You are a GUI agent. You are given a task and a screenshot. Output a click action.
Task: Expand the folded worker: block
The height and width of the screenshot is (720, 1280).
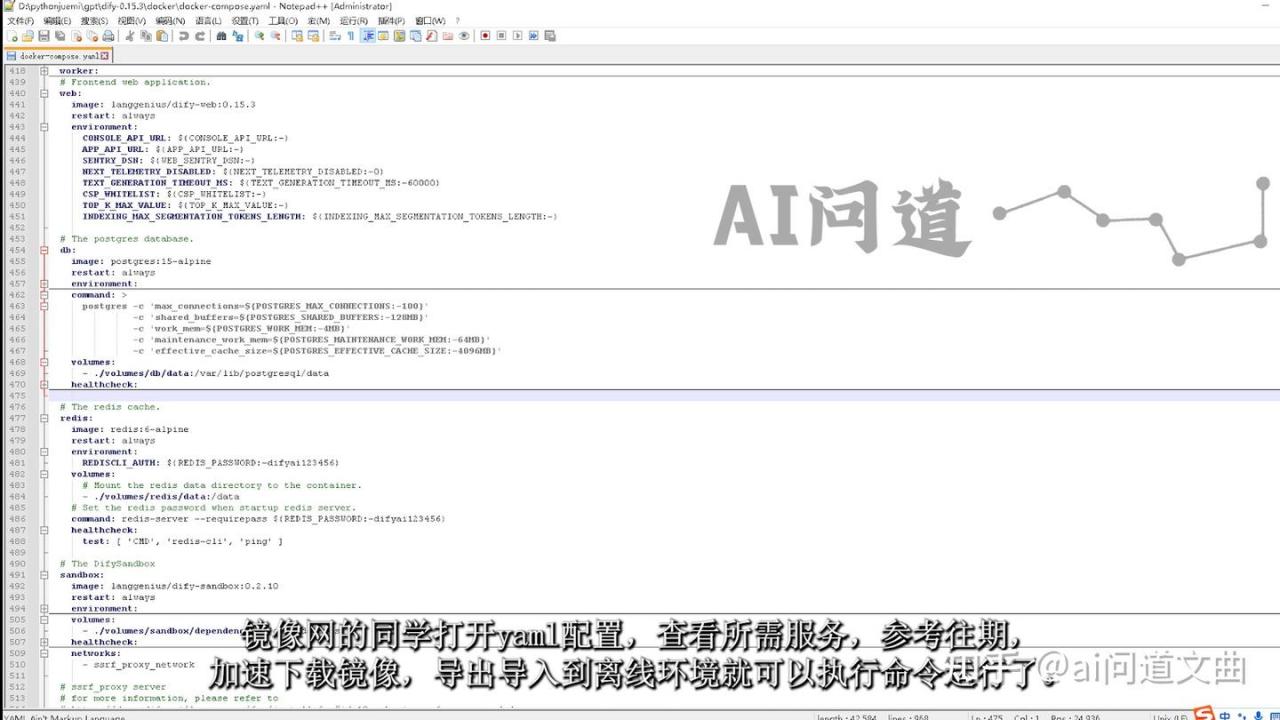click(x=44, y=71)
